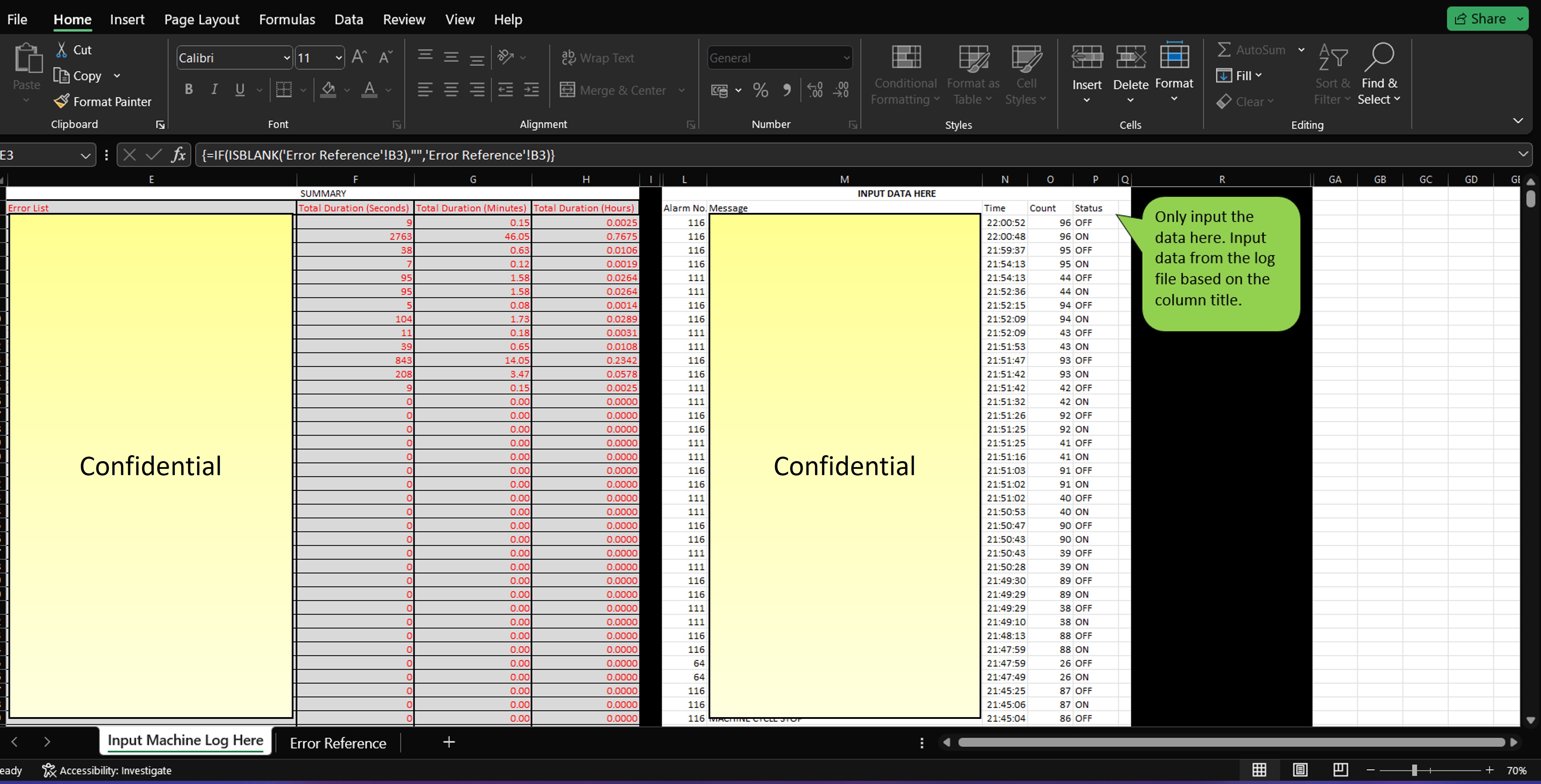
Task: Click the Increase Font Size icon
Action: (359, 57)
